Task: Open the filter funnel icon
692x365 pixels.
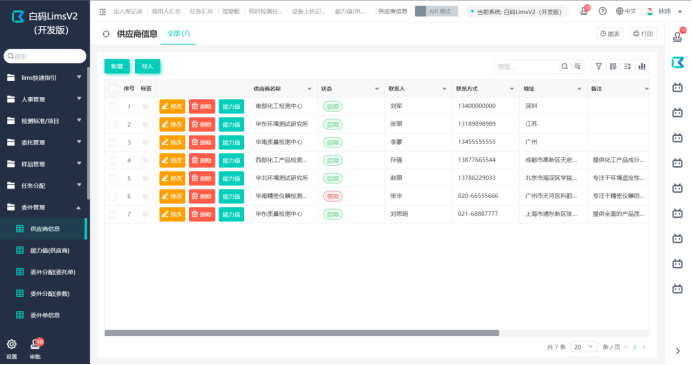Action: point(598,67)
